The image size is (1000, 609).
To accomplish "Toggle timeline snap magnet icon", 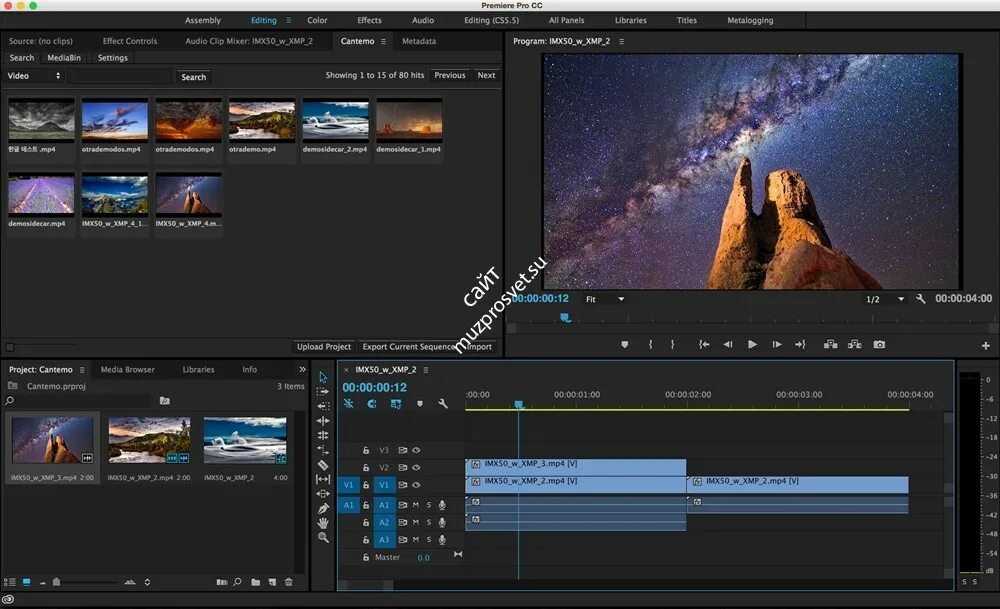I will coord(372,404).
